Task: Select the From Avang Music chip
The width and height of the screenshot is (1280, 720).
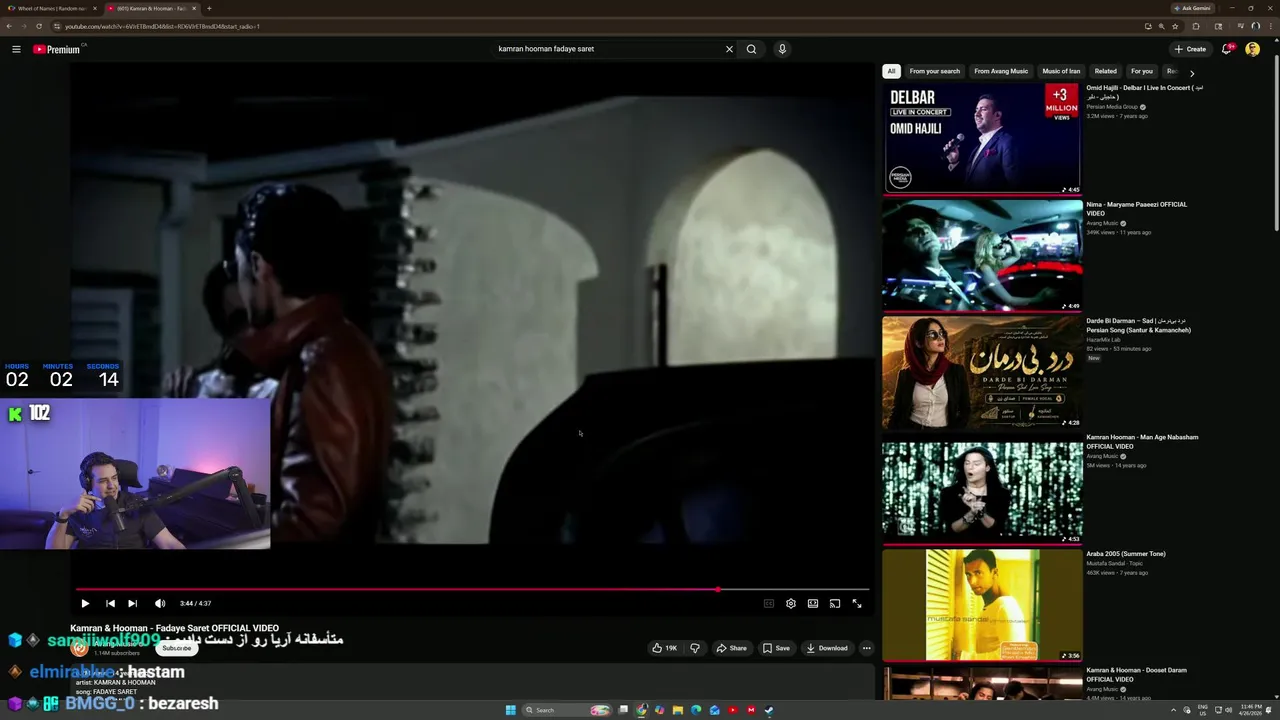Action: 1001,71
